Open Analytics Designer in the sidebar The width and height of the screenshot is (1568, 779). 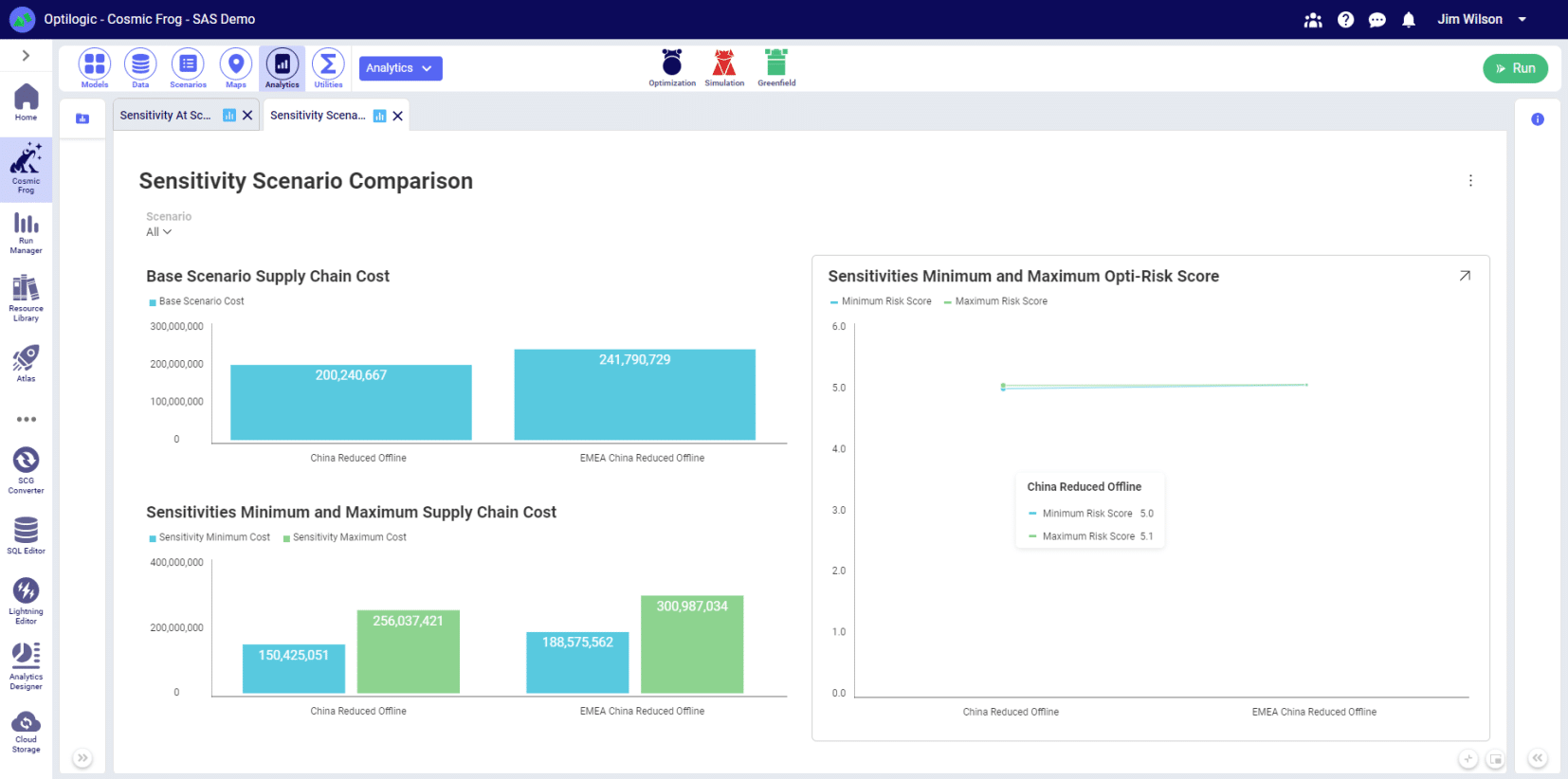[x=26, y=666]
